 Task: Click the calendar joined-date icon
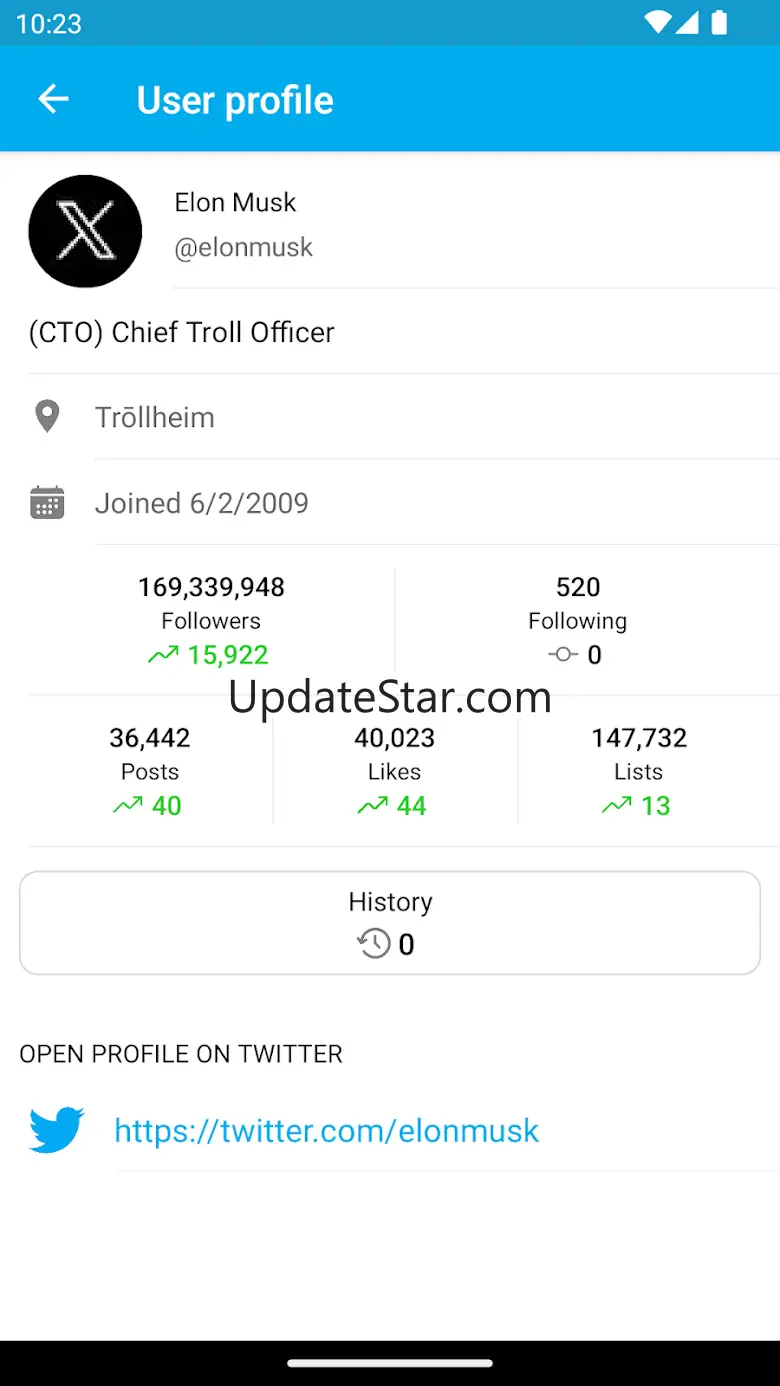[47, 503]
